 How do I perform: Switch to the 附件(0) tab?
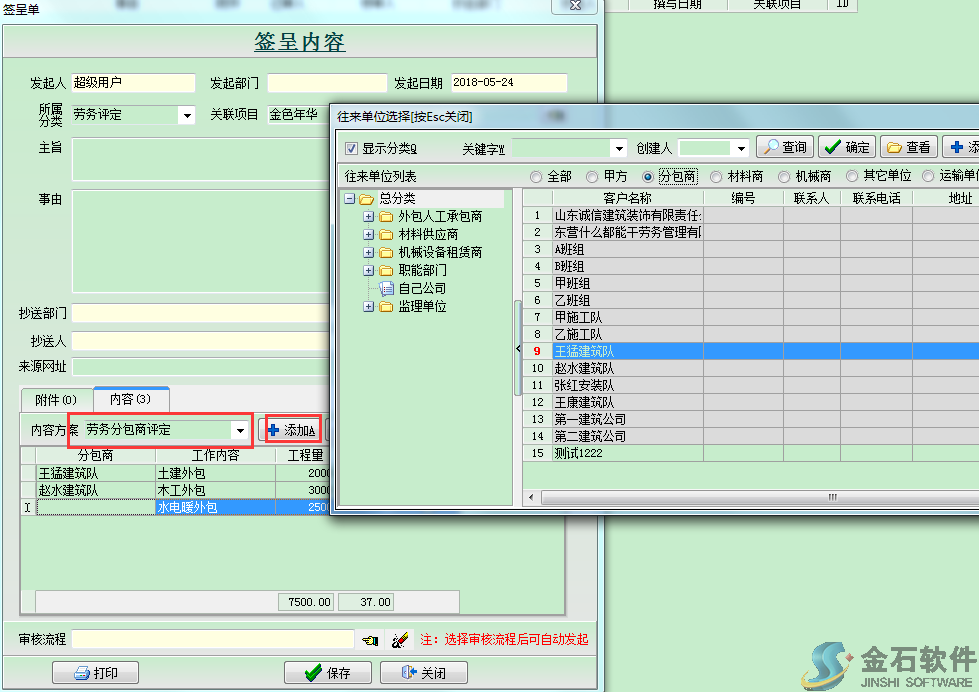56,398
